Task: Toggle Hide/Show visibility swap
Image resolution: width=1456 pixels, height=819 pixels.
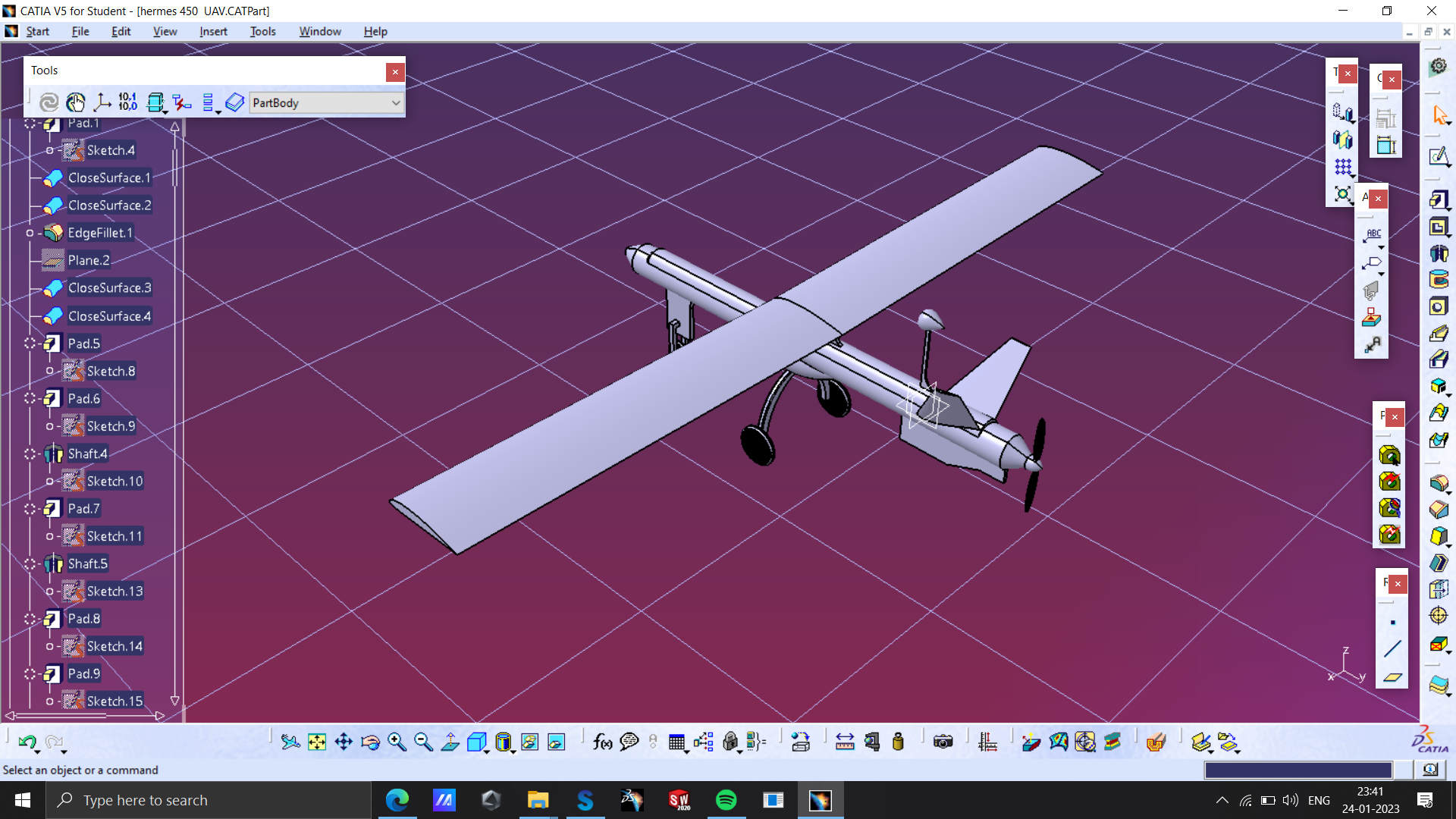Action: click(x=531, y=742)
